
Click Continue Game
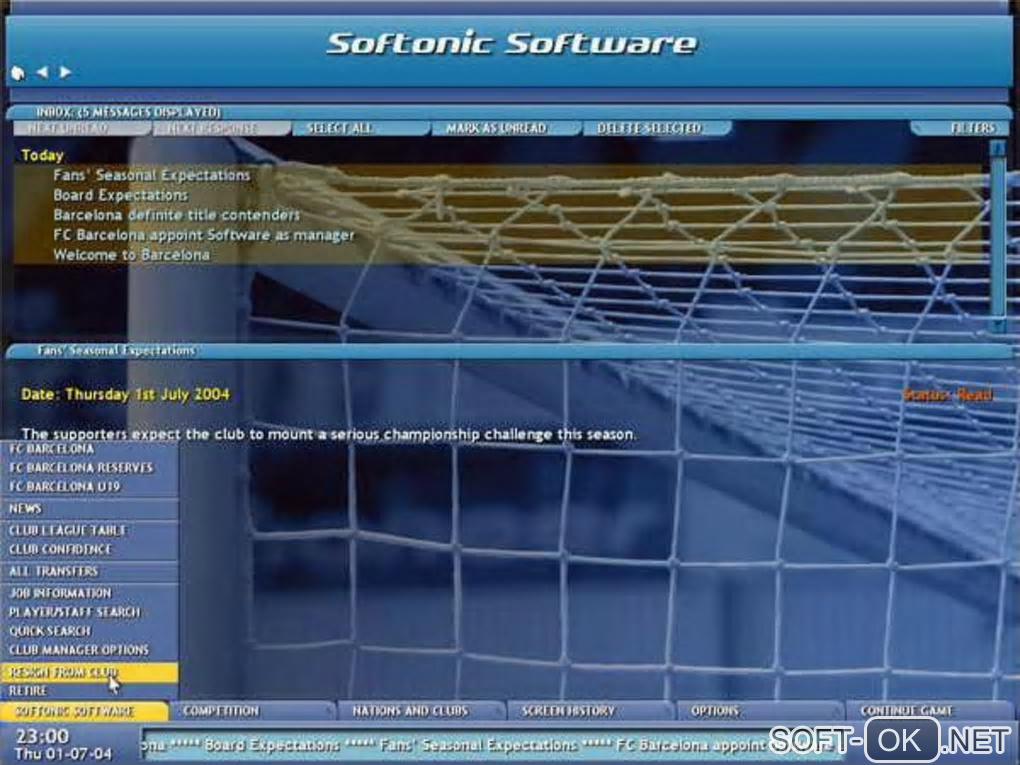[x=930, y=711]
